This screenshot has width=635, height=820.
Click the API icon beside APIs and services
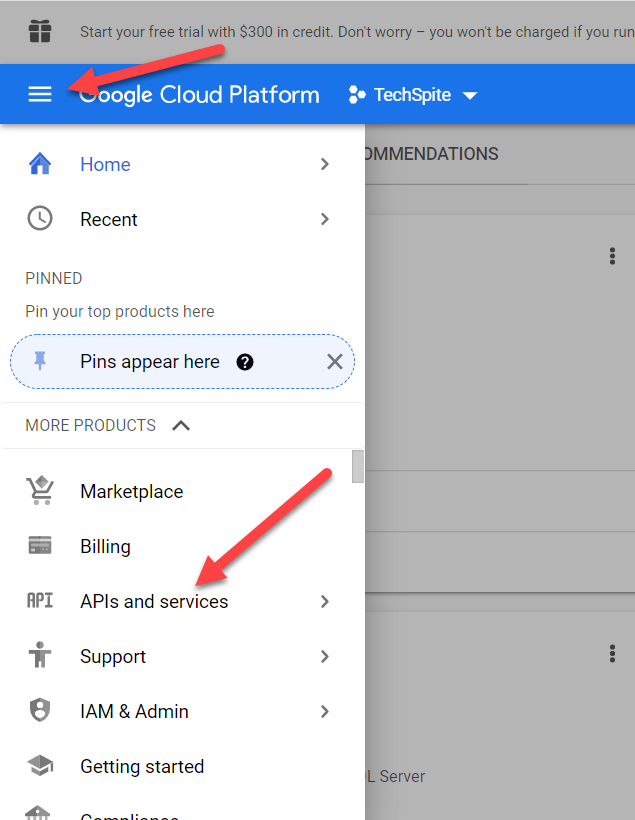point(40,601)
